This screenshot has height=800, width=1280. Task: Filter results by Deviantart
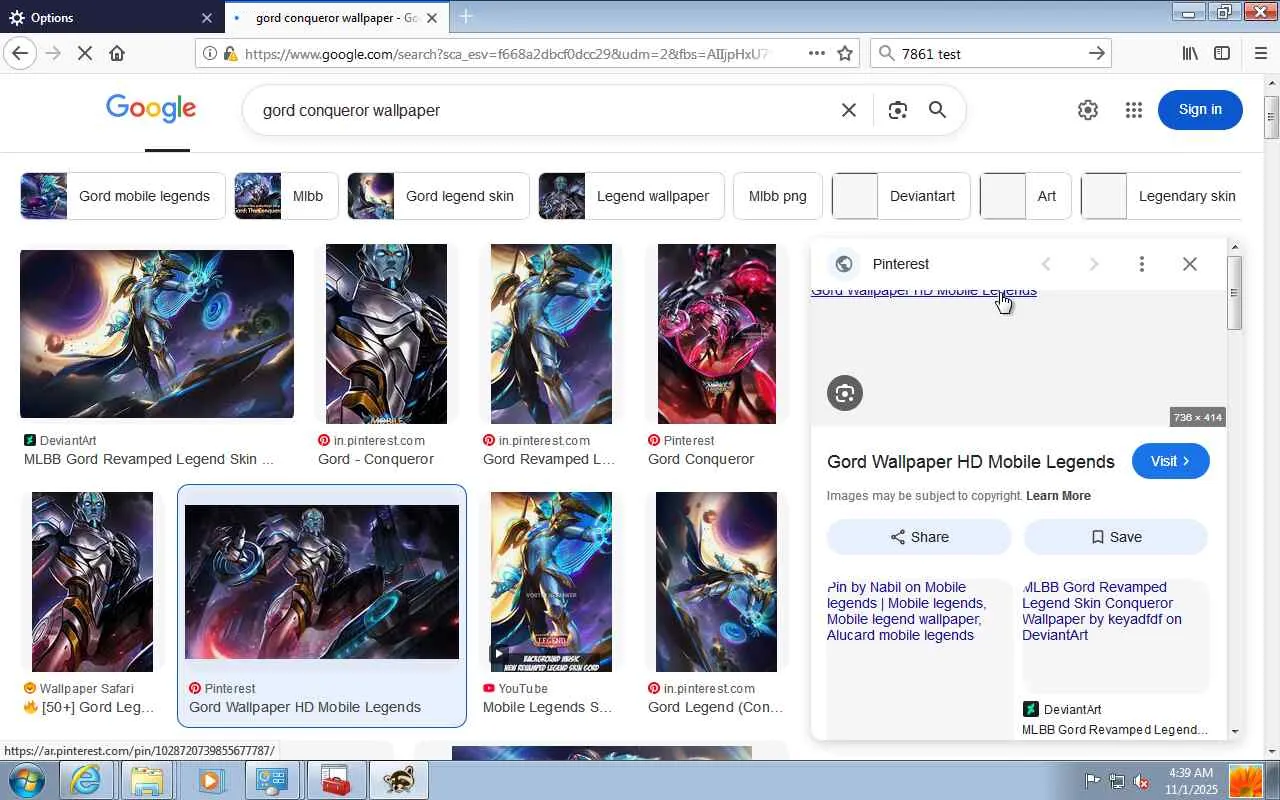pos(901,196)
